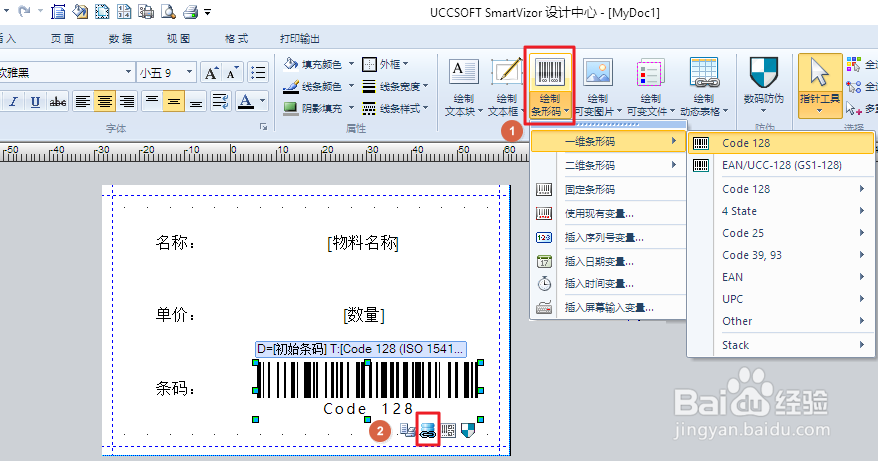The image size is (878, 461).
Task: Click 数码防伪 digital anti-counterfeit shield
Action: [x=764, y=84]
